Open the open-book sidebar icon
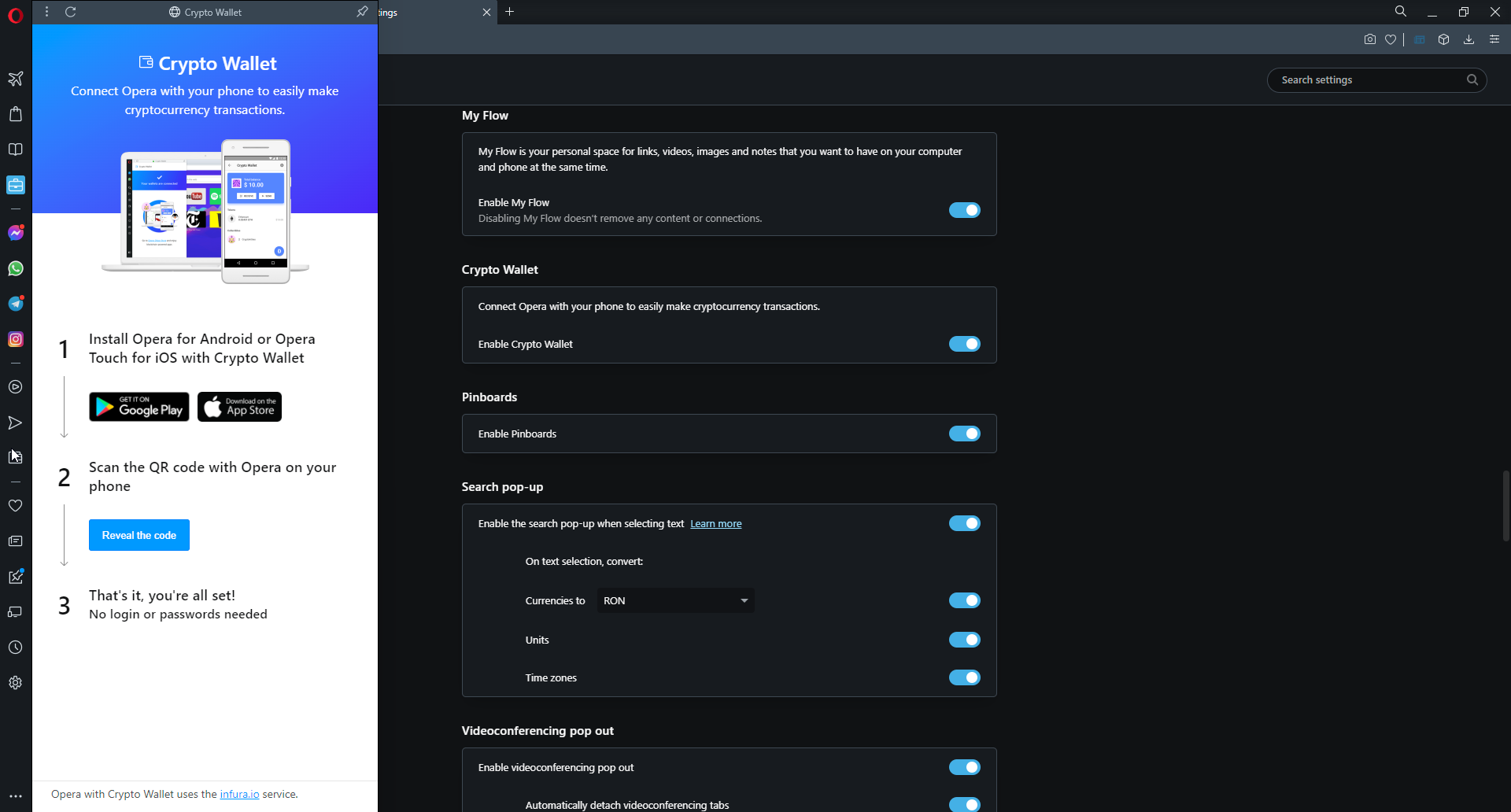 click(x=16, y=149)
